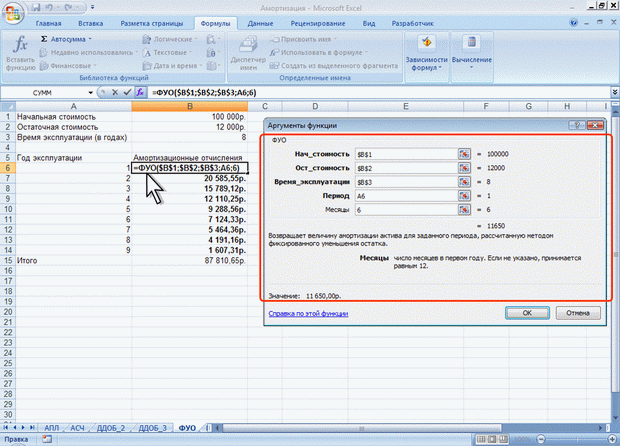Expand the formula bar with the chevron
This screenshot has width=620, height=446.
click(615, 92)
